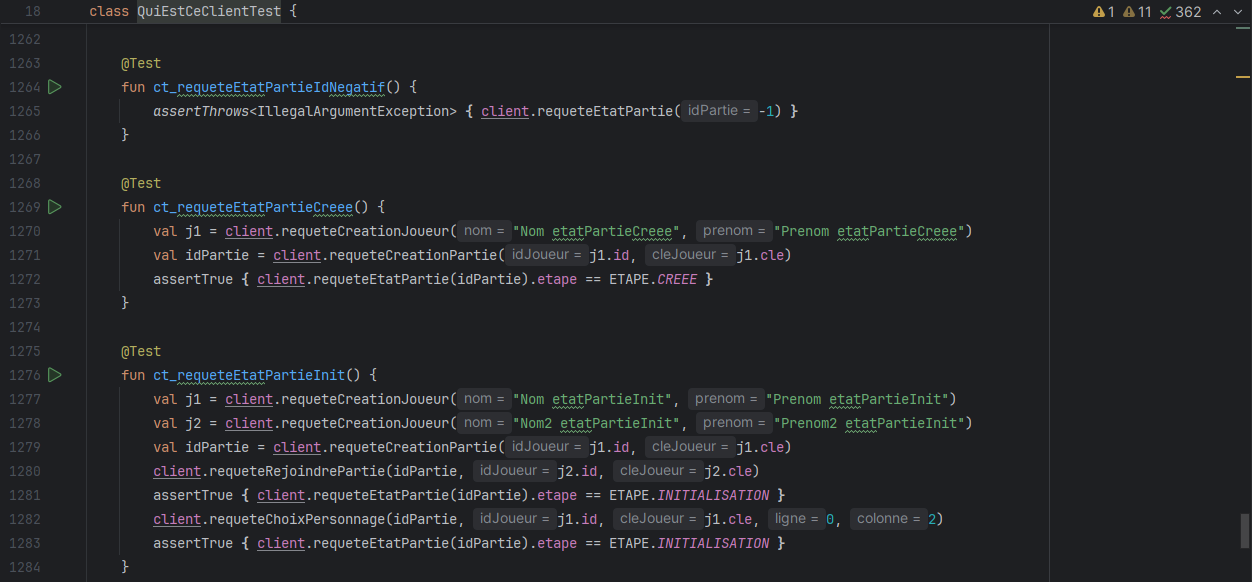Run the ct_requeteEtatPartieIdNegatif test from gutter

pos(55,87)
